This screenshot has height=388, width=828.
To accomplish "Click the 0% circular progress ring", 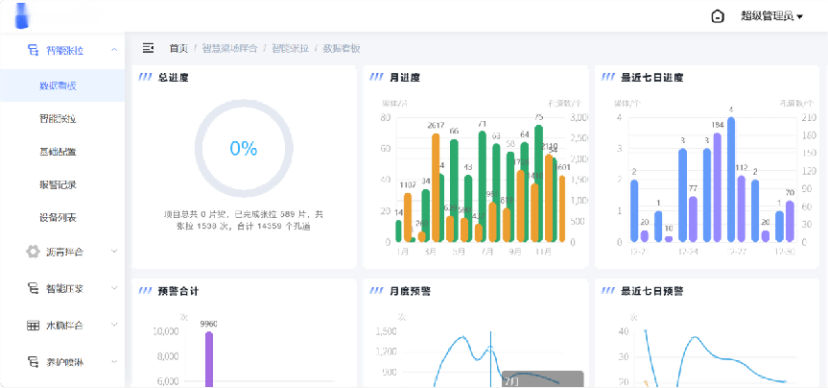I will click(243, 149).
